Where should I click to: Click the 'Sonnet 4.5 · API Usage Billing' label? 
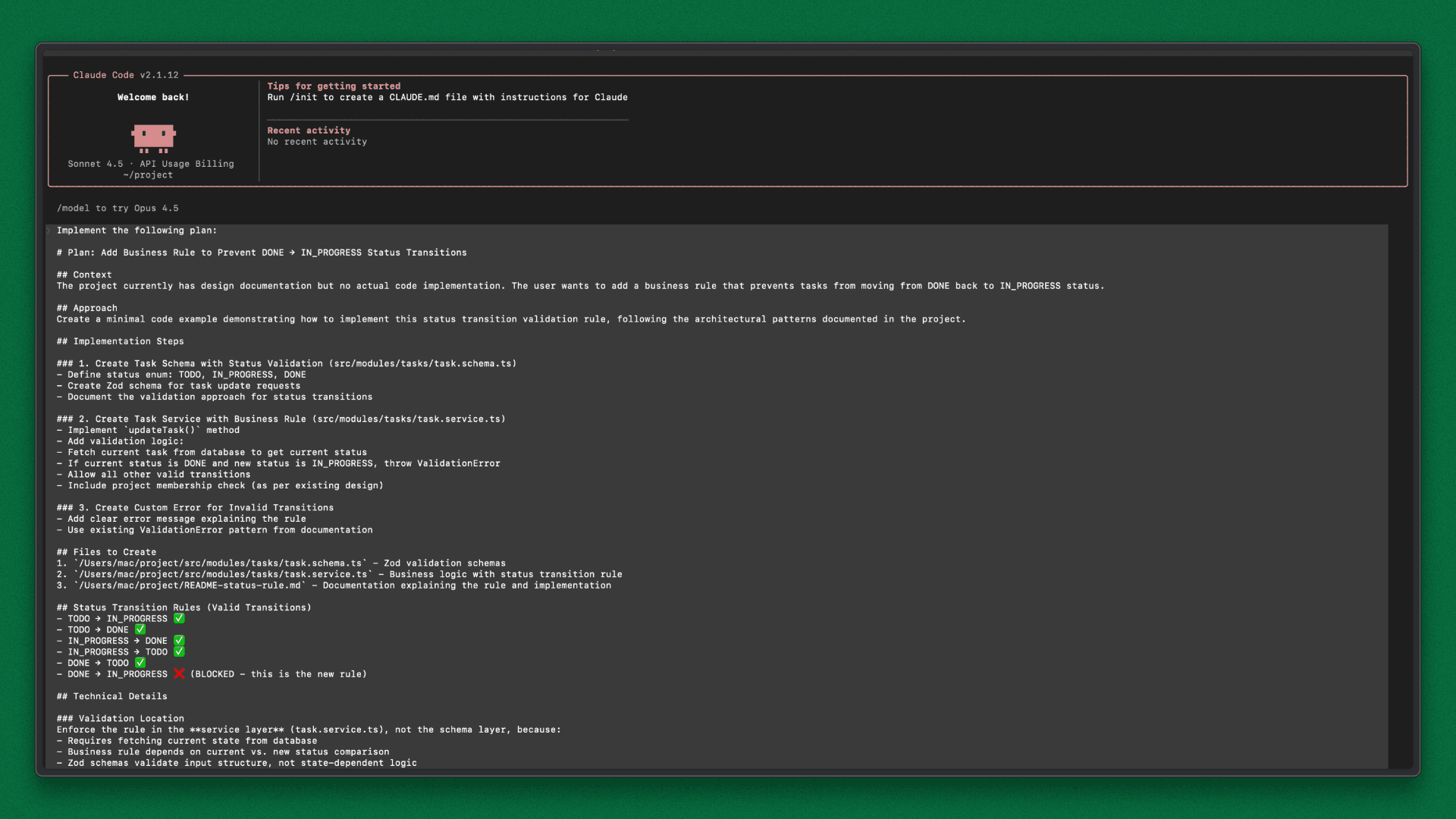coord(151,164)
